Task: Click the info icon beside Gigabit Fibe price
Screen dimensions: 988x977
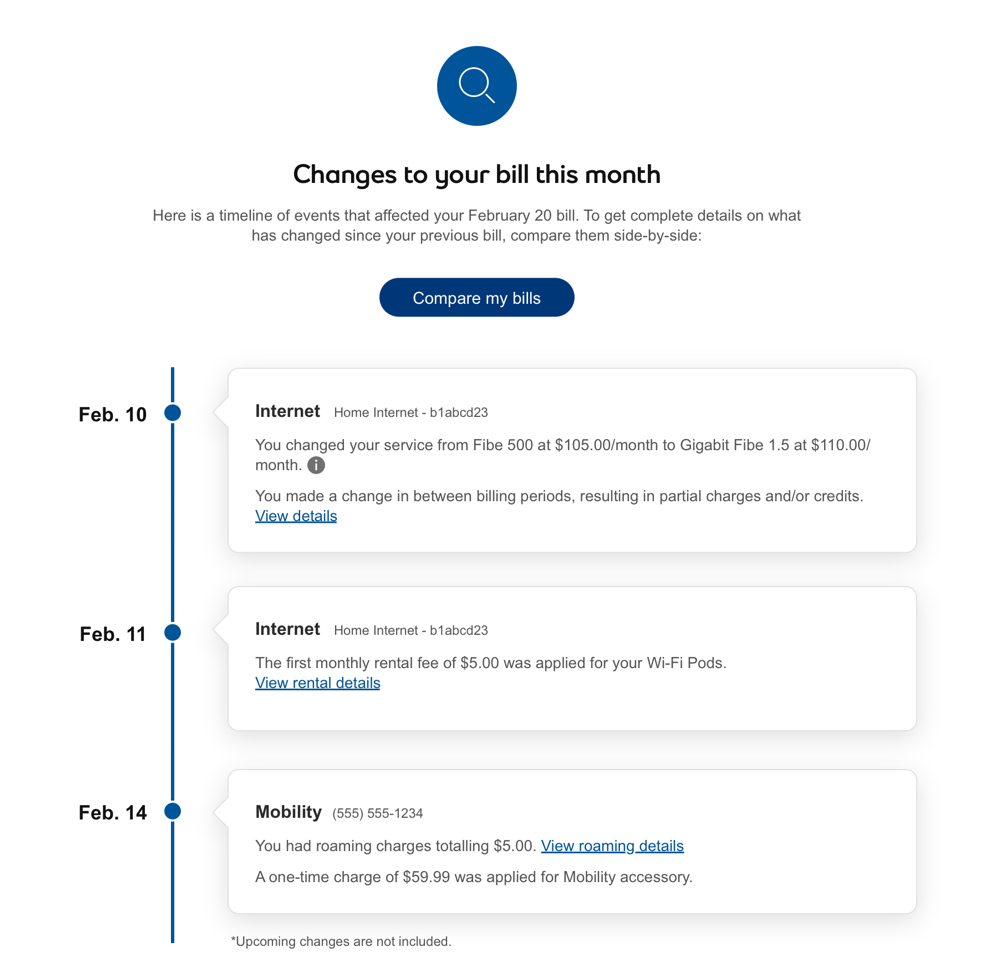Action: click(316, 465)
